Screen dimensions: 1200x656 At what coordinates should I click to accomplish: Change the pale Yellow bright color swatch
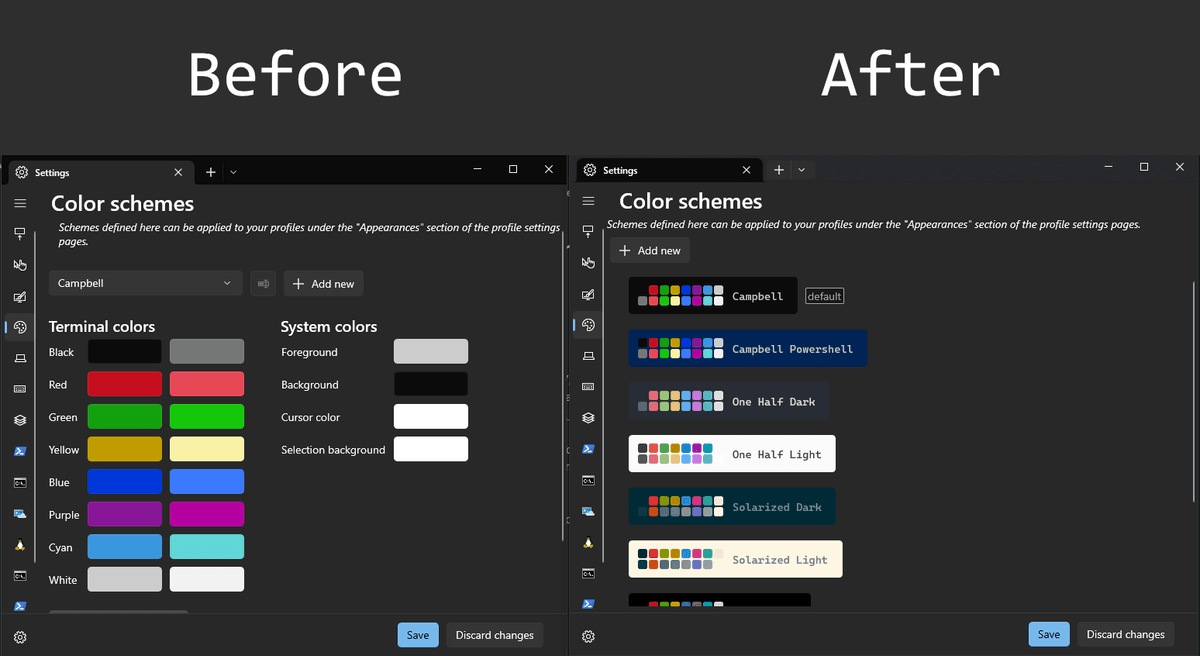(207, 449)
